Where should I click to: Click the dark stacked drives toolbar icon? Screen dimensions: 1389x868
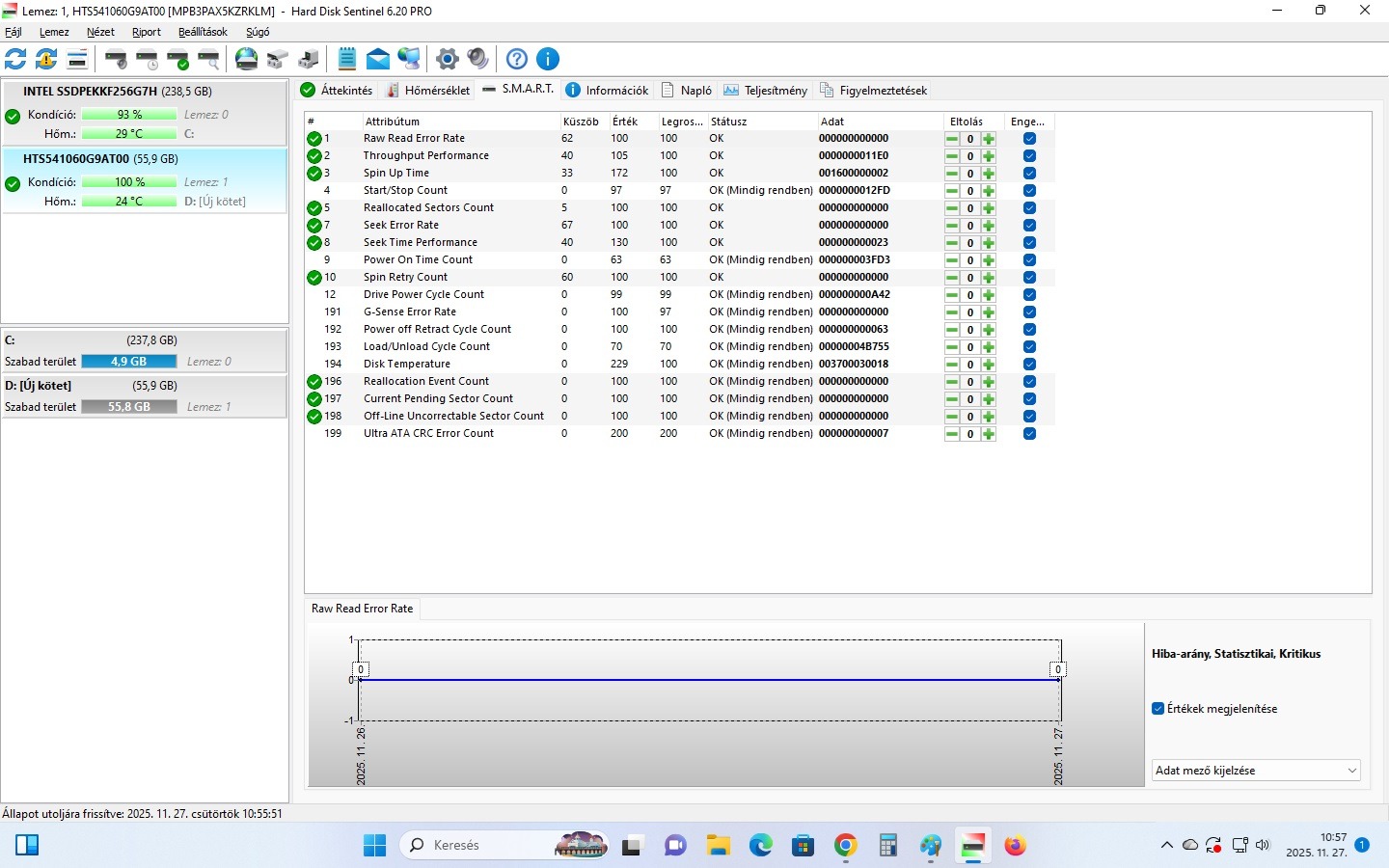tap(309, 59)
